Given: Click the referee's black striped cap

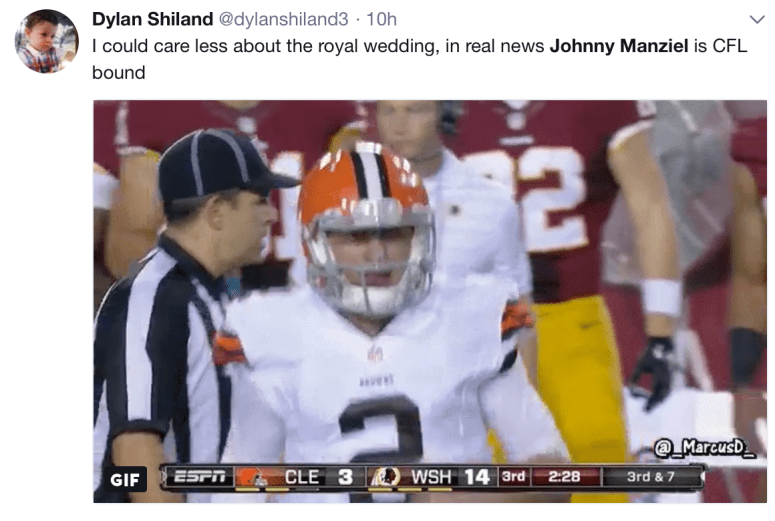Looking at the screenshot, I should tap(222, 166).
